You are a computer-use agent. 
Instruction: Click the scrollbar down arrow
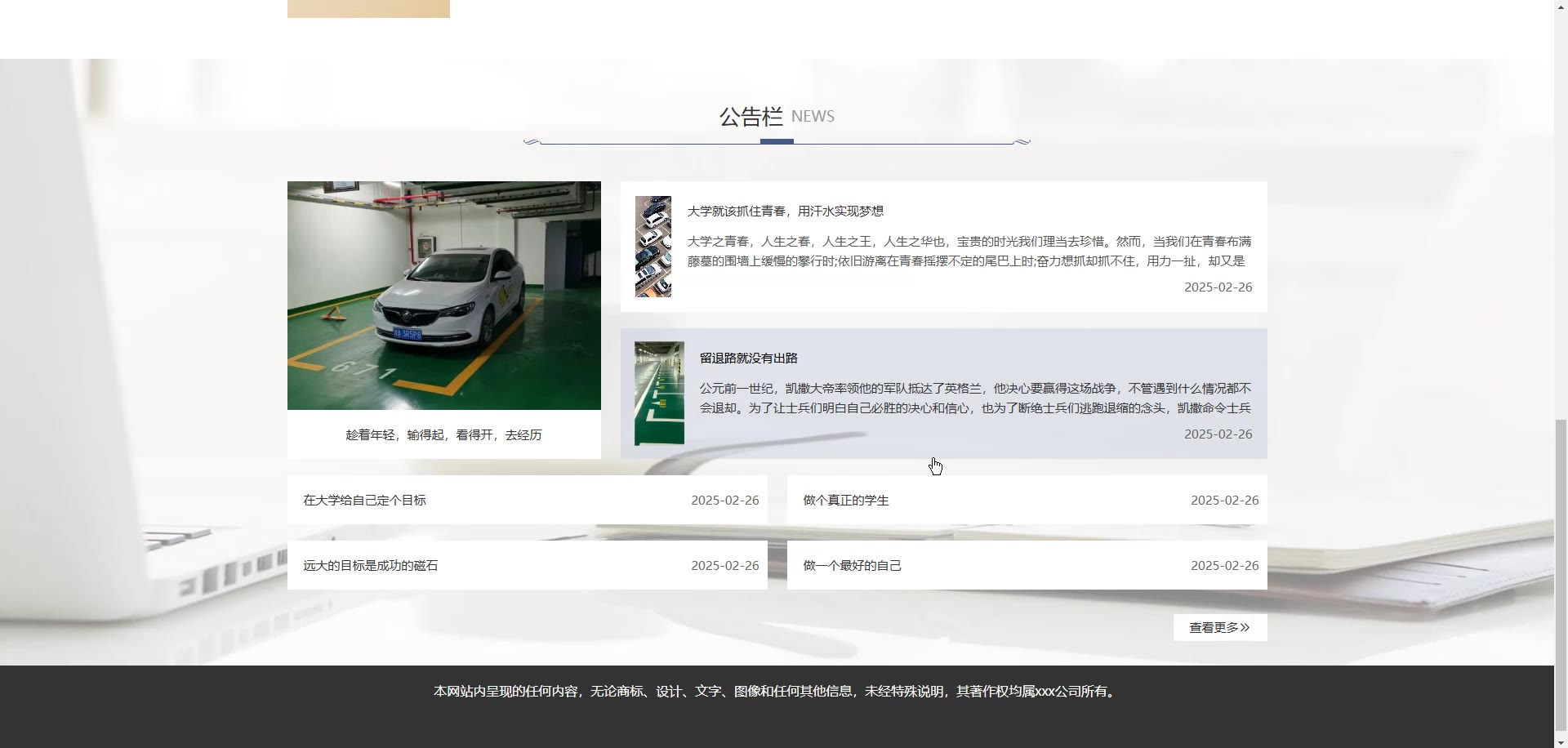pos(1561,741)
